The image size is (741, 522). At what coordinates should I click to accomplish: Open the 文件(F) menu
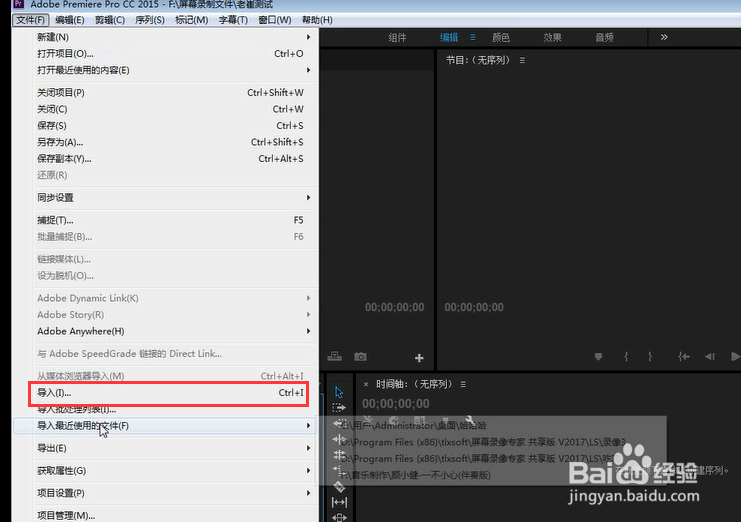click(x=30, y=20)
